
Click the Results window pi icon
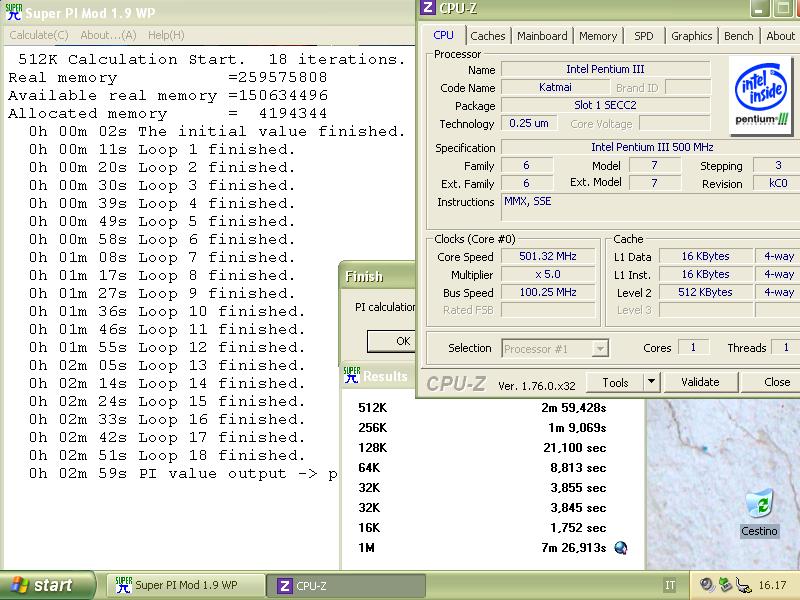pos(352,375)
